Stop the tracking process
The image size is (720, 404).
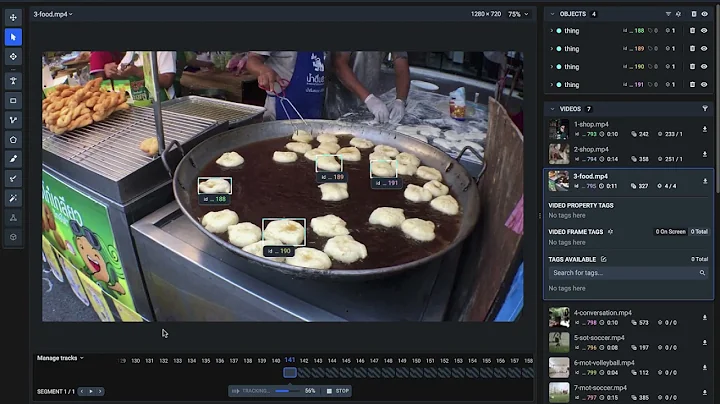coord(338,391)
